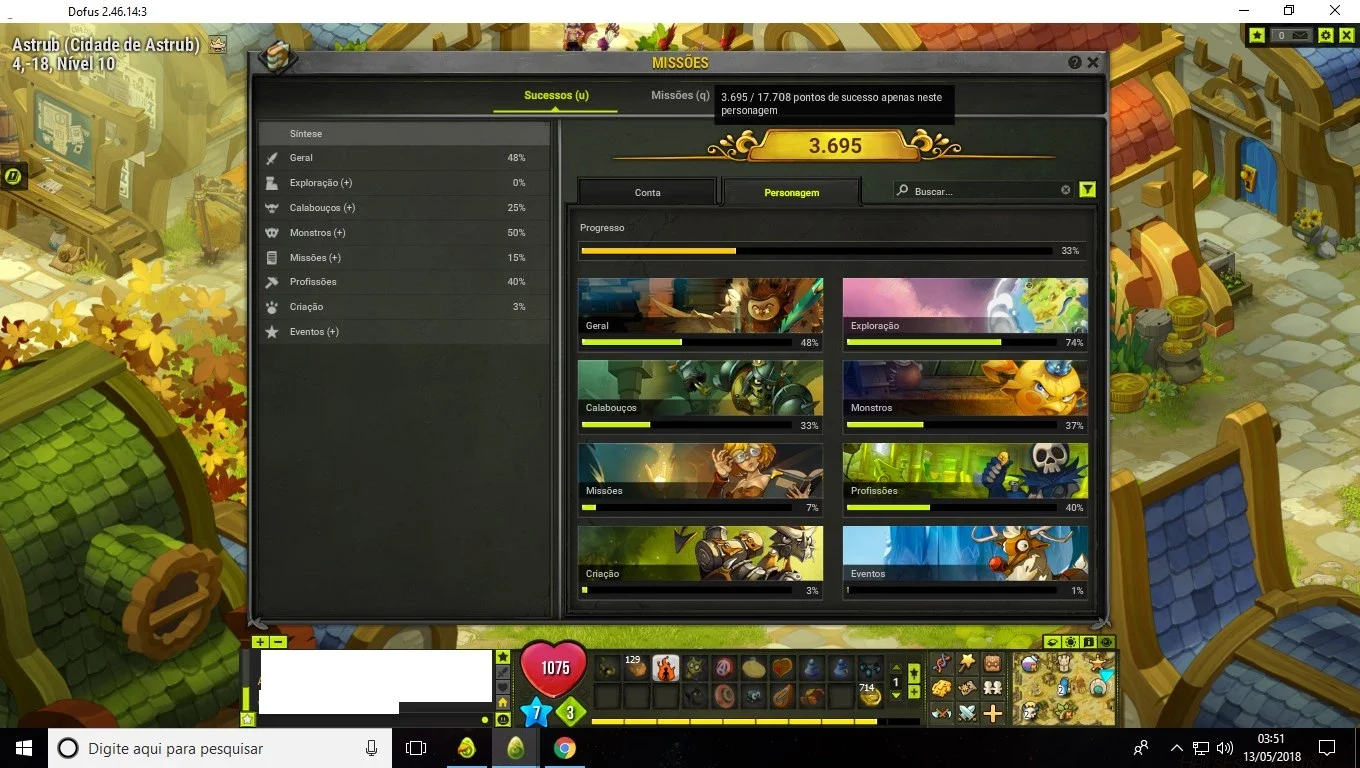
Task: Expand the Eventos (+) category
Action: click(x=404, y=332)
